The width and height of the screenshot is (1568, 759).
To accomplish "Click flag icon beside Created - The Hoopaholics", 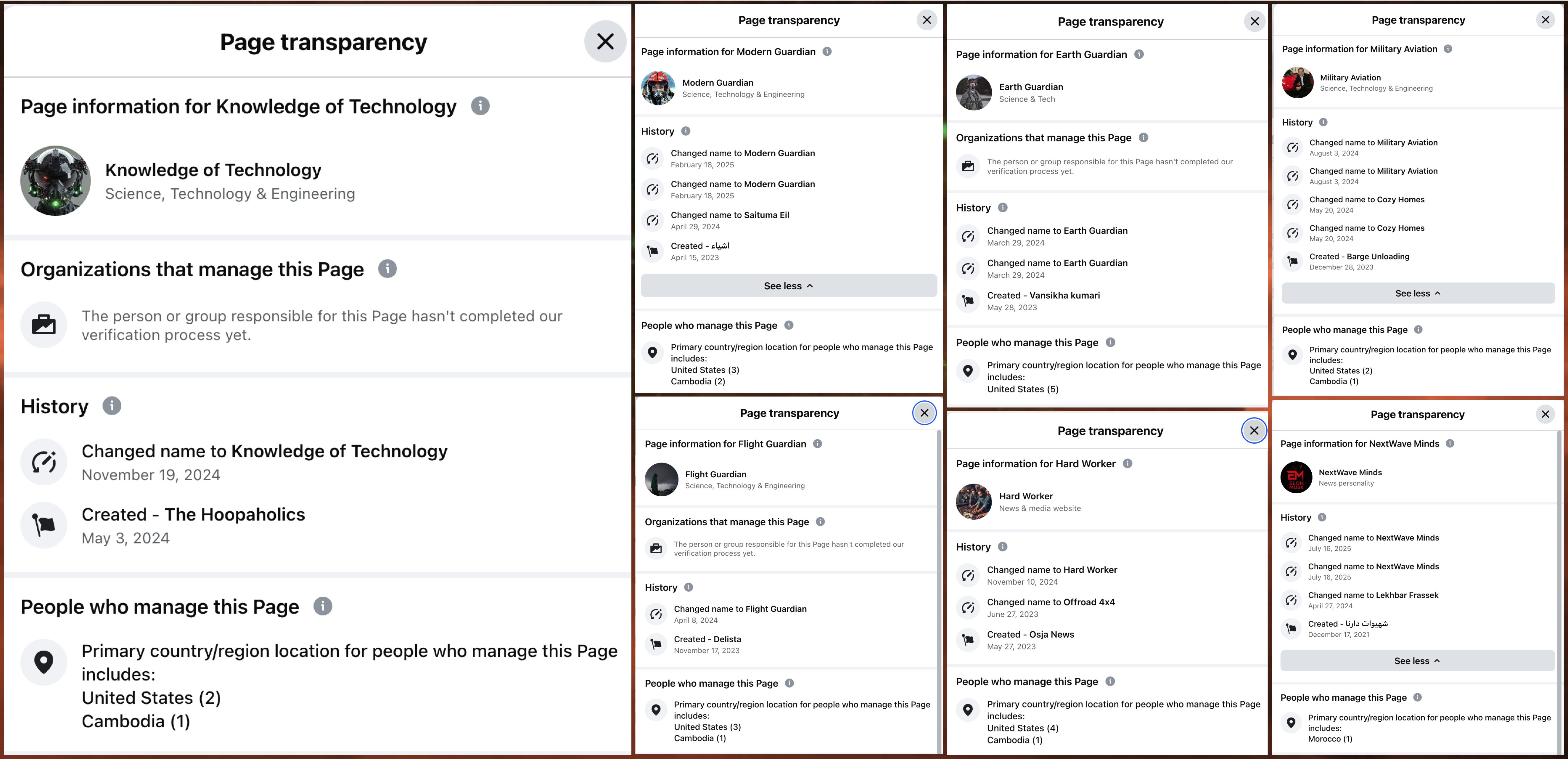I will [44, 525].
